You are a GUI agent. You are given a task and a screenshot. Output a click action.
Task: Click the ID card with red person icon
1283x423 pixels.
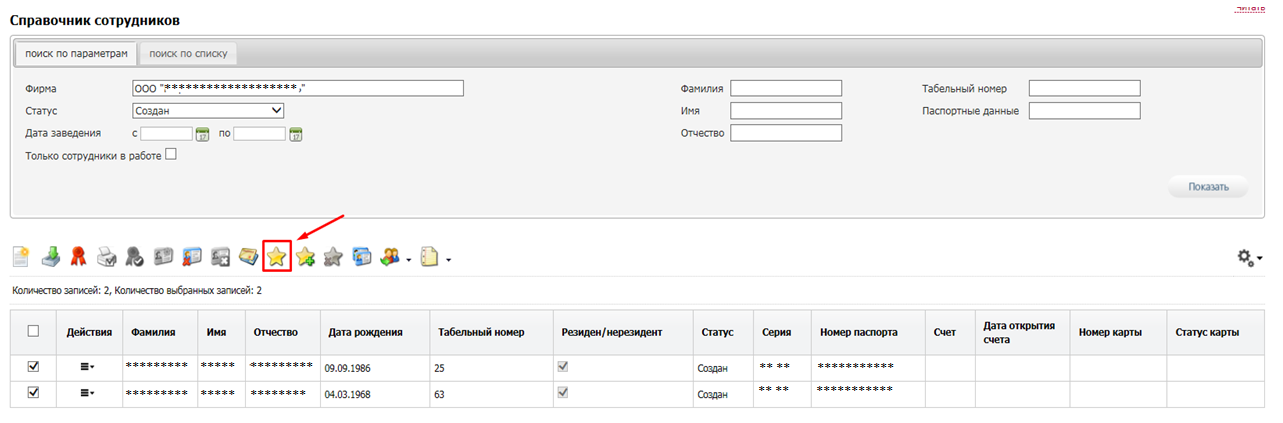192,257
